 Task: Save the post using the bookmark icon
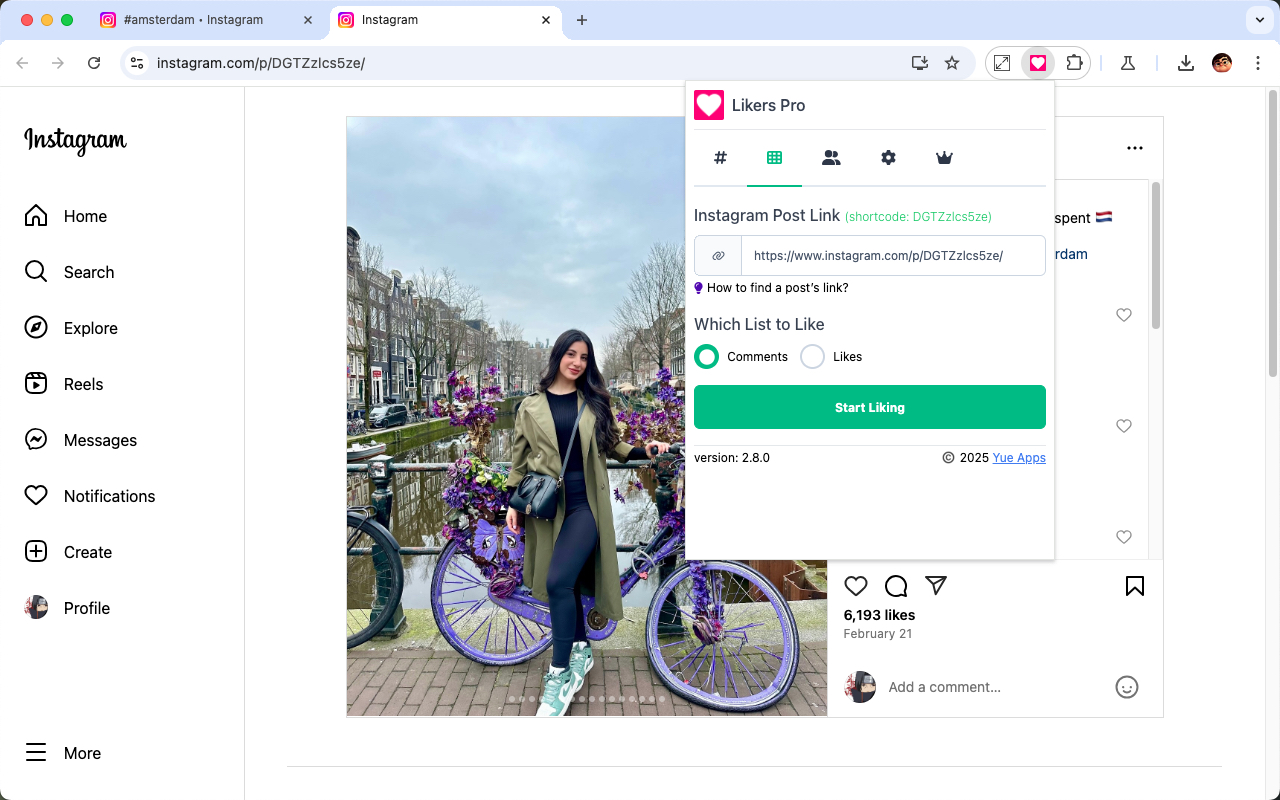(1134, 586)
